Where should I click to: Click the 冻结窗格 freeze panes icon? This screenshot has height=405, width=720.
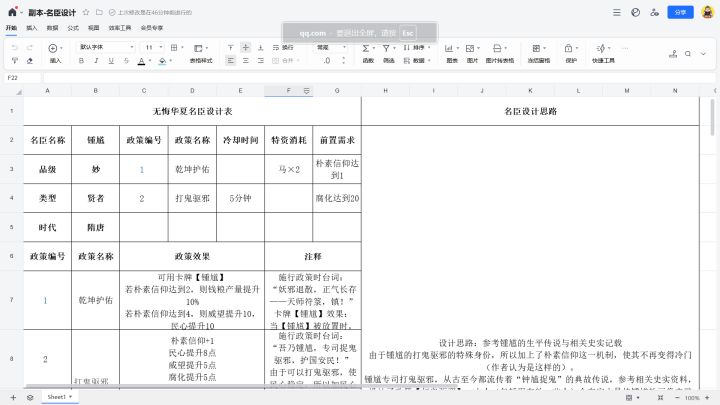(x=536, y=48)
